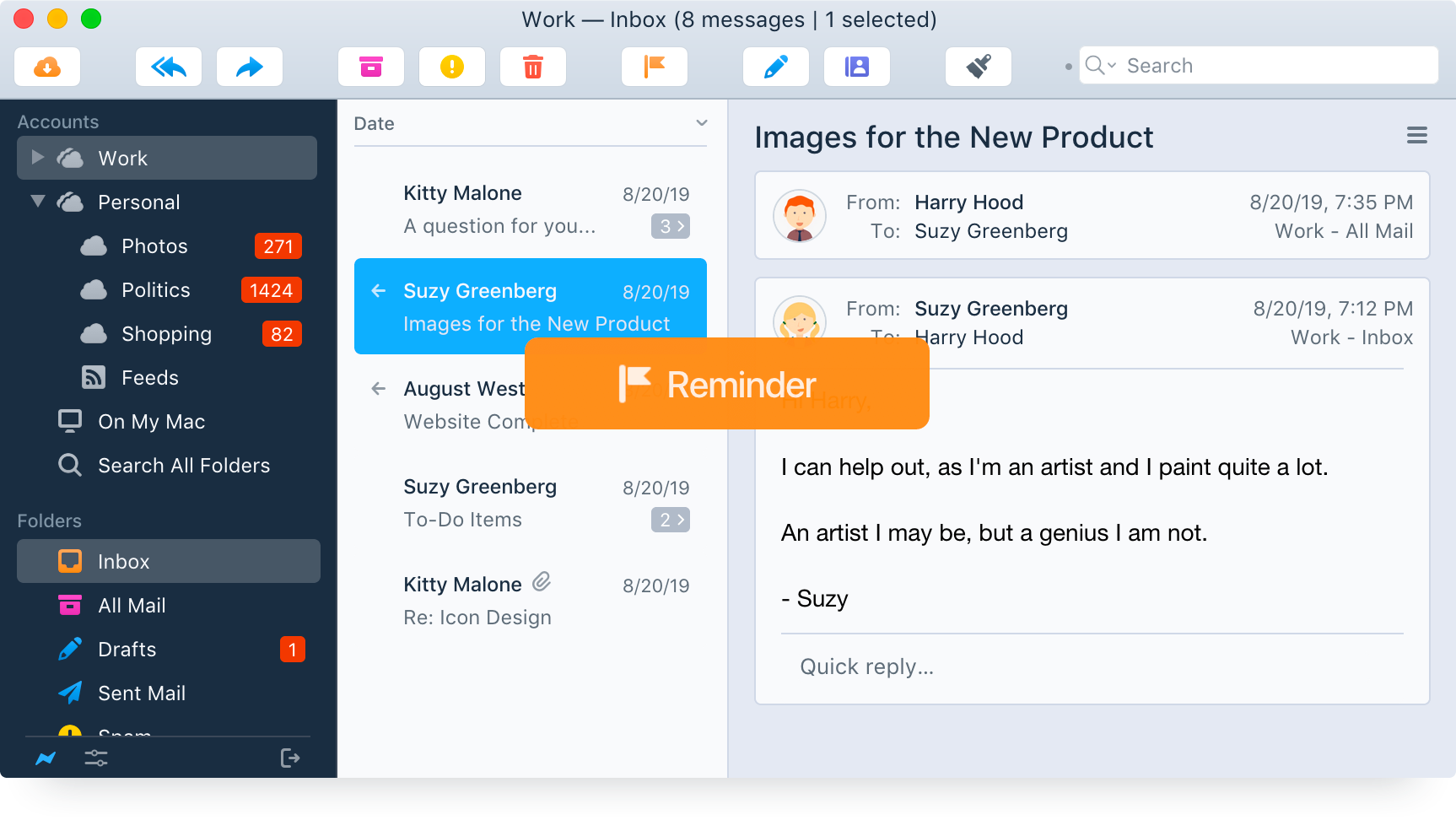The height and width of the screenshot is (820, 1456).
Task: Click the sign-out icon in the sidebar footer
Action: pyautogui.click(x=290, y=758)
